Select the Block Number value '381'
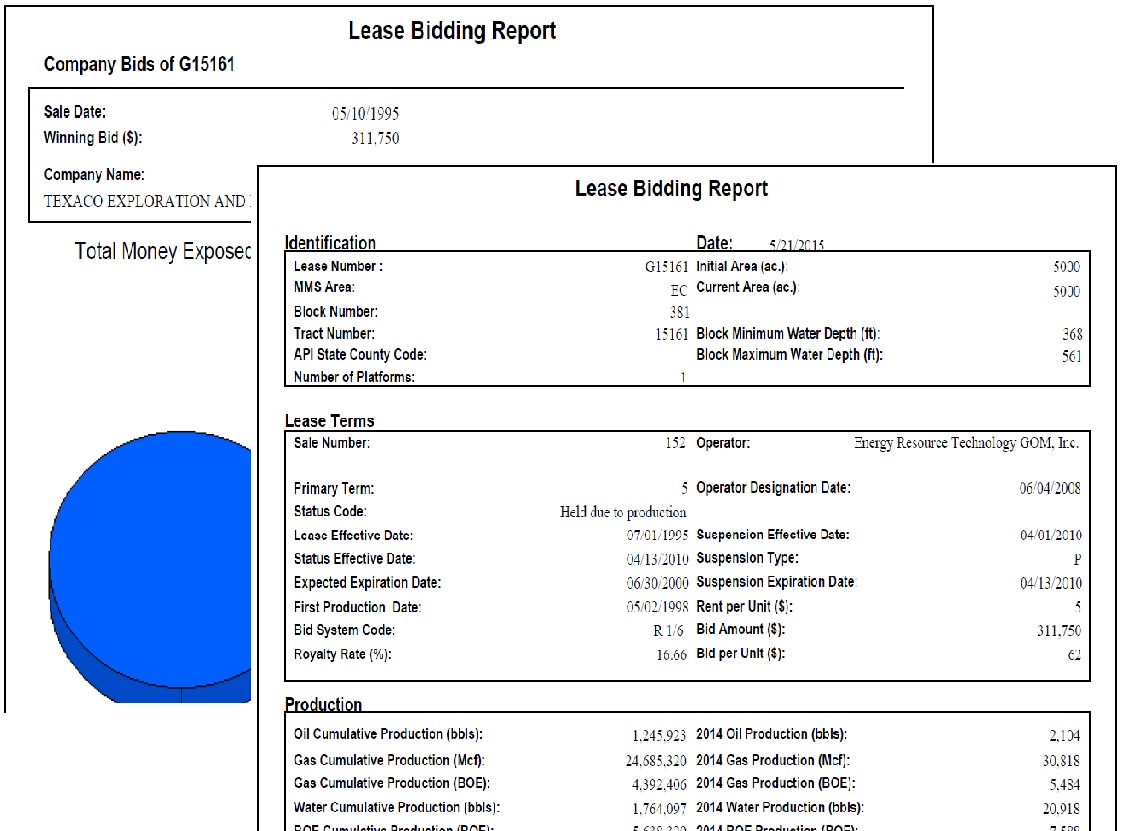The image size is (1123, 831). [x=680, y=312]
